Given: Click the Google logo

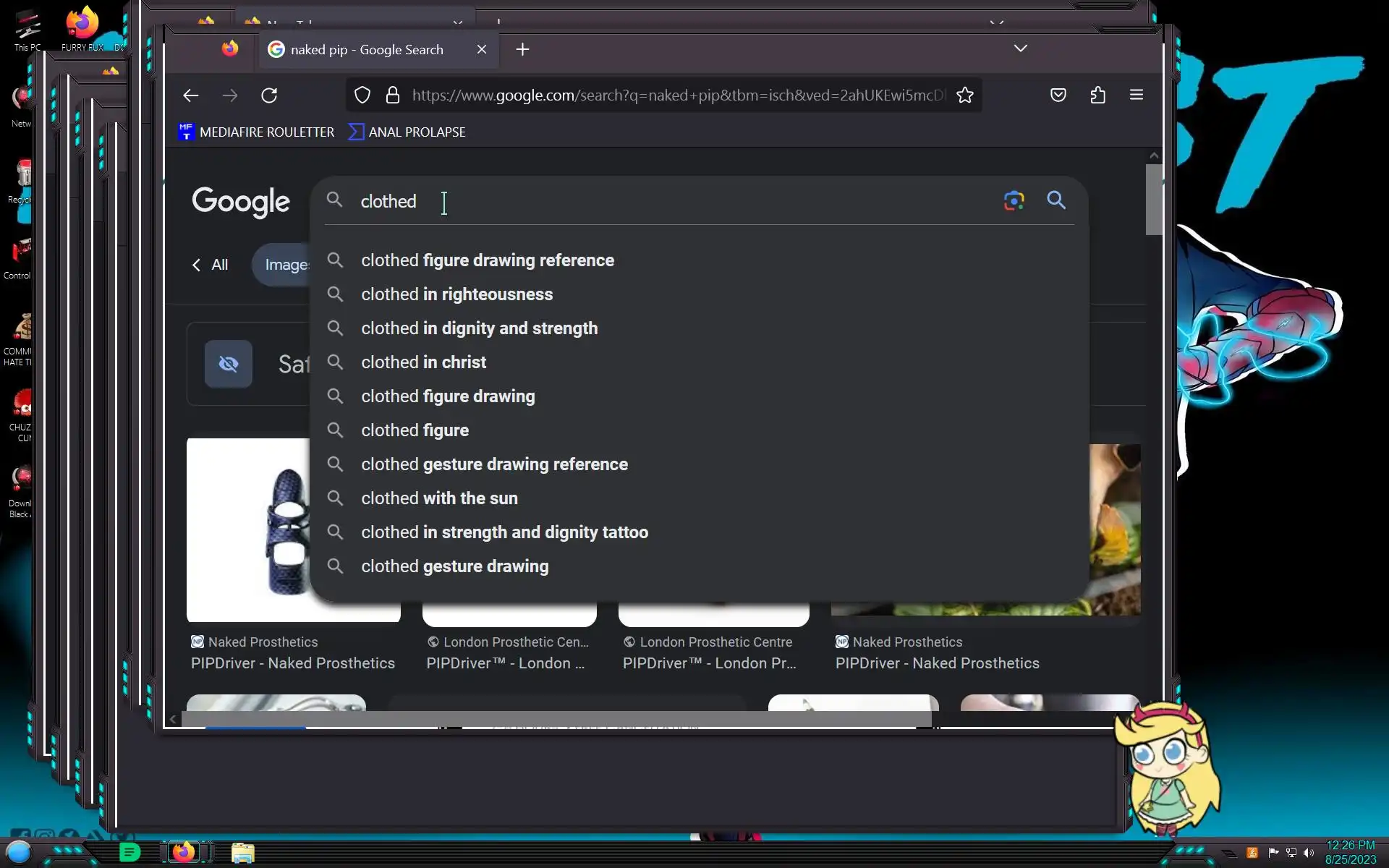Looking at the screenshot, I should coord(240,201).
